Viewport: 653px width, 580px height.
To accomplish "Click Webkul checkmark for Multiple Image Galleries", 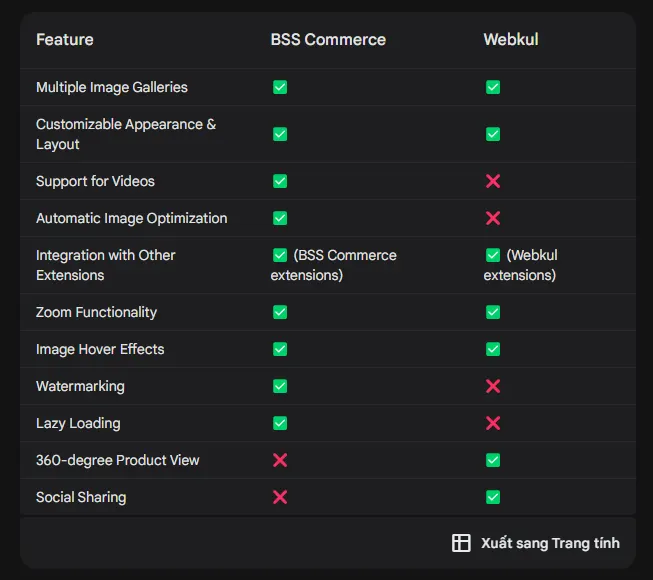I will (493, 87).
